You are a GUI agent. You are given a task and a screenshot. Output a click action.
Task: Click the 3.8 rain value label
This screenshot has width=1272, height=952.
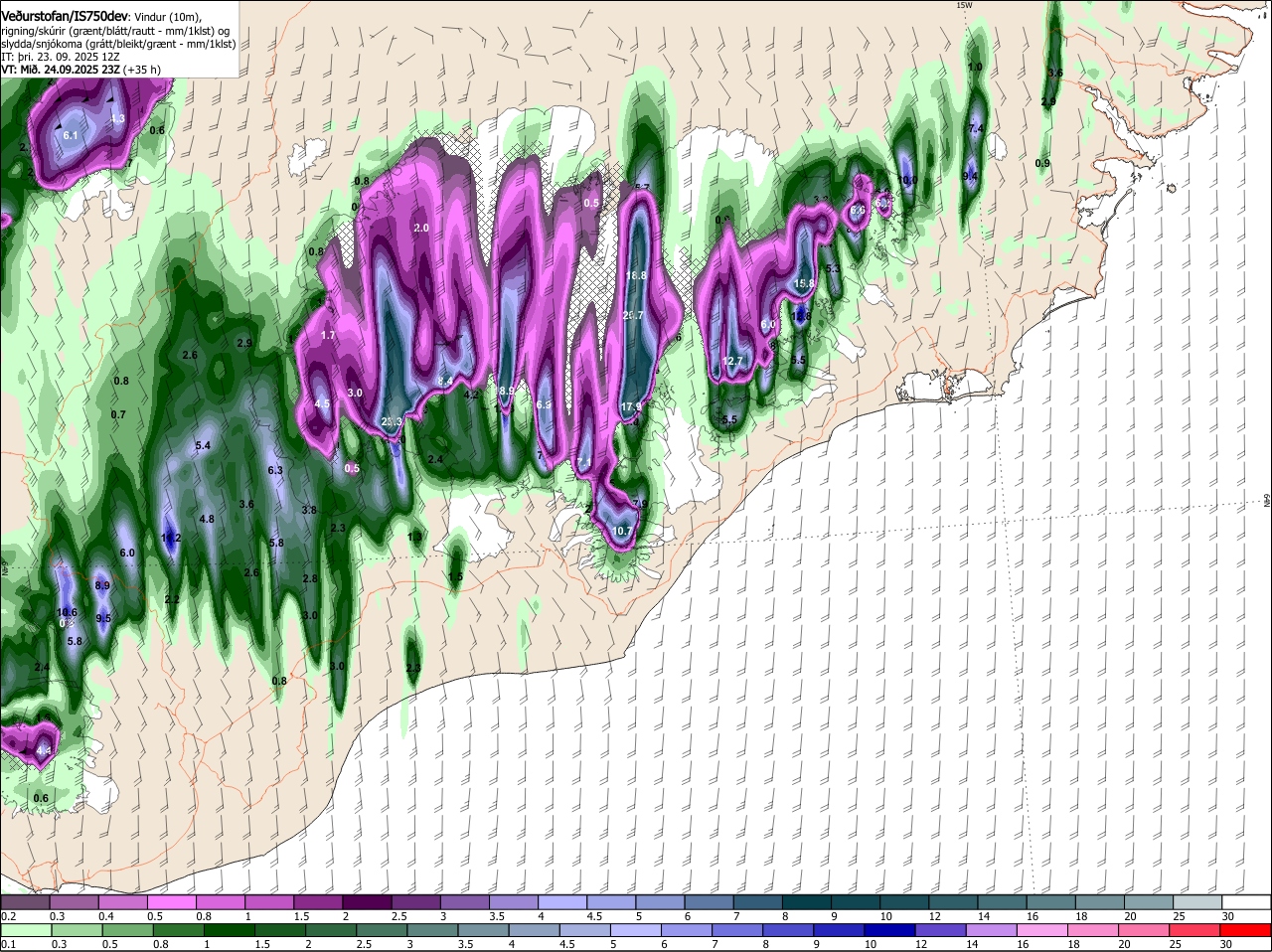[309, 510]
